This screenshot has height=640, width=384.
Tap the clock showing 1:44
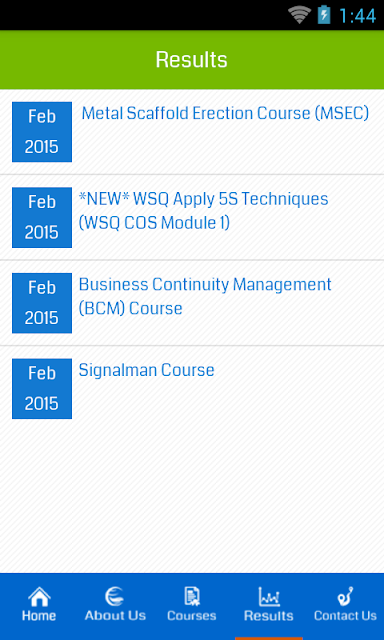click(x=357, y=16)
